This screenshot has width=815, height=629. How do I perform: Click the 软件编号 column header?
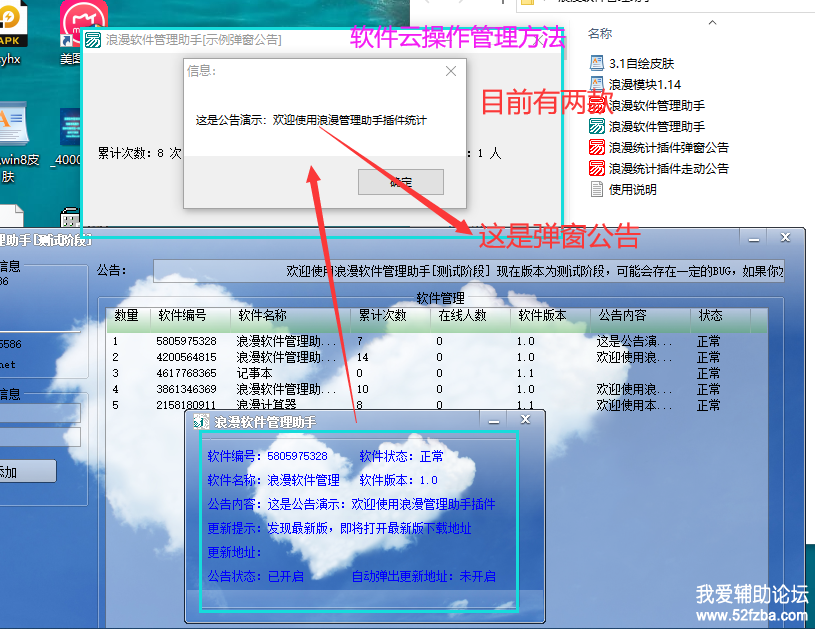coord(182,315)
